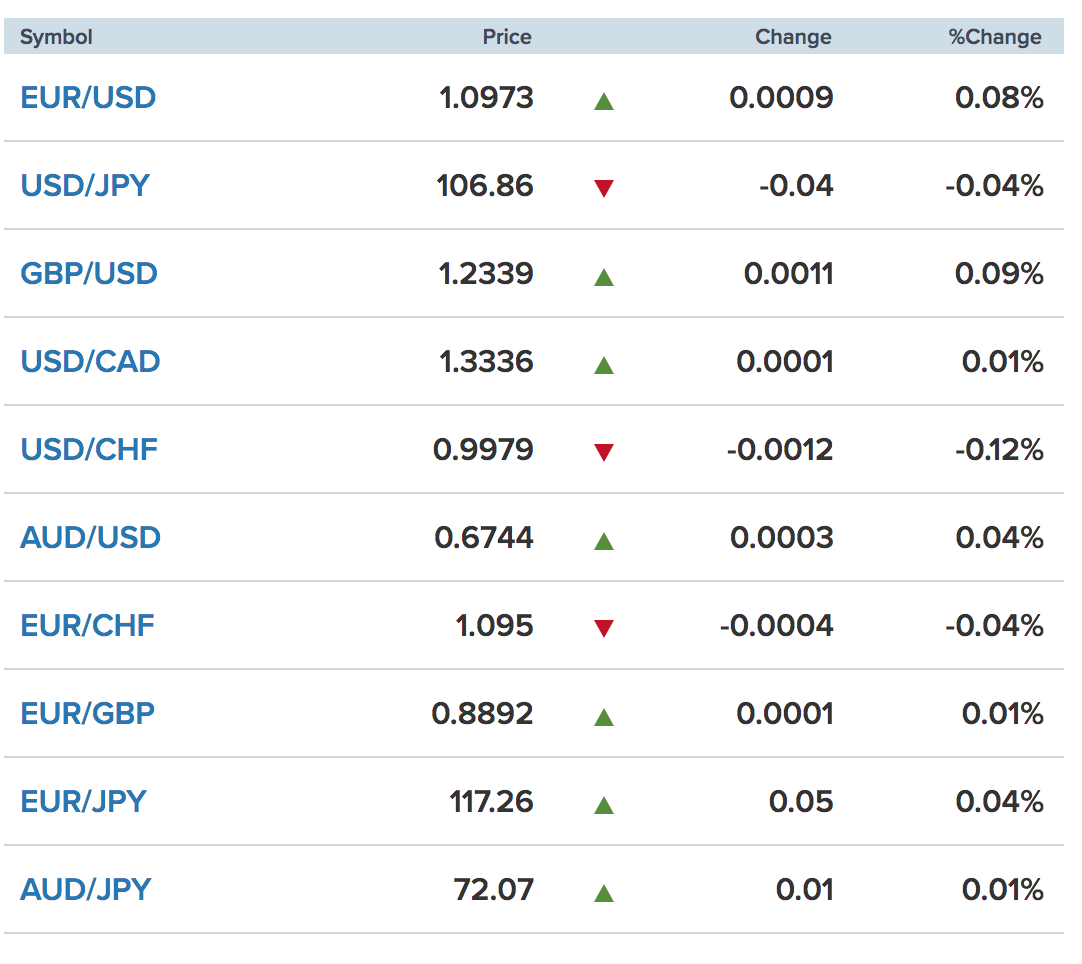Click the EUR/GBP price 0.8892

coord(482,714)
